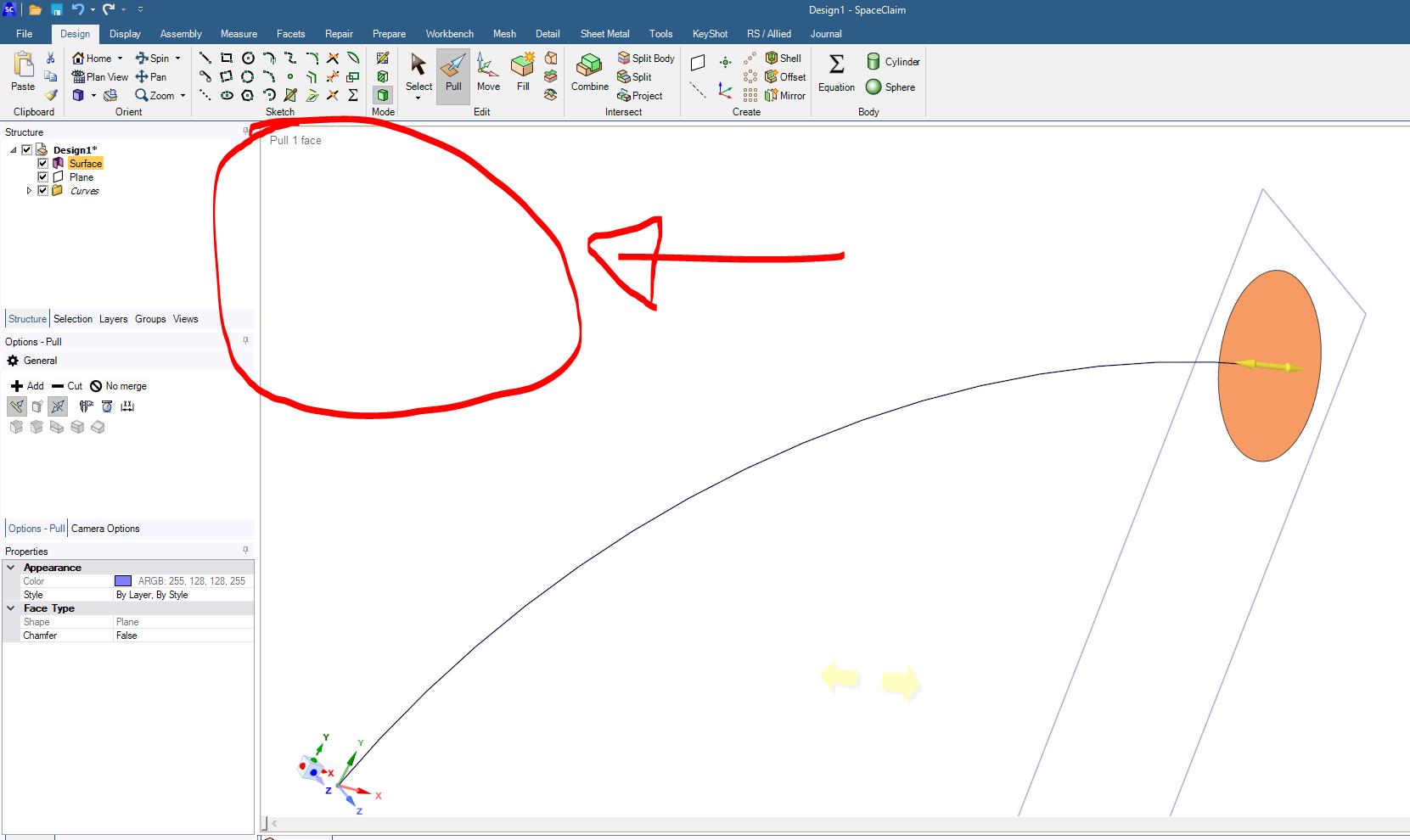1410x840 pixels.
Task: Select the Shell tool in the Create group
Action: (783, 58)
